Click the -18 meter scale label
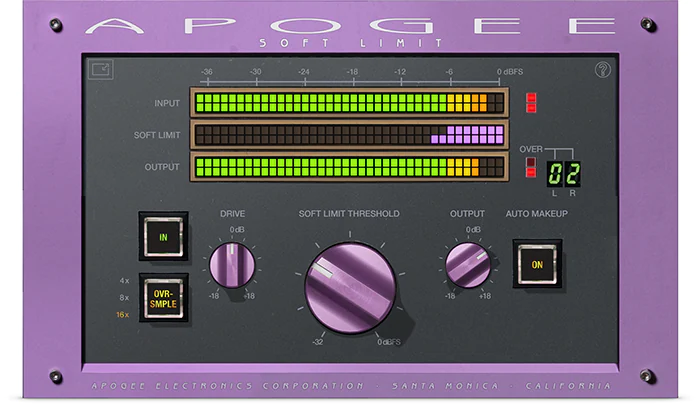 [x=352, y=72]
